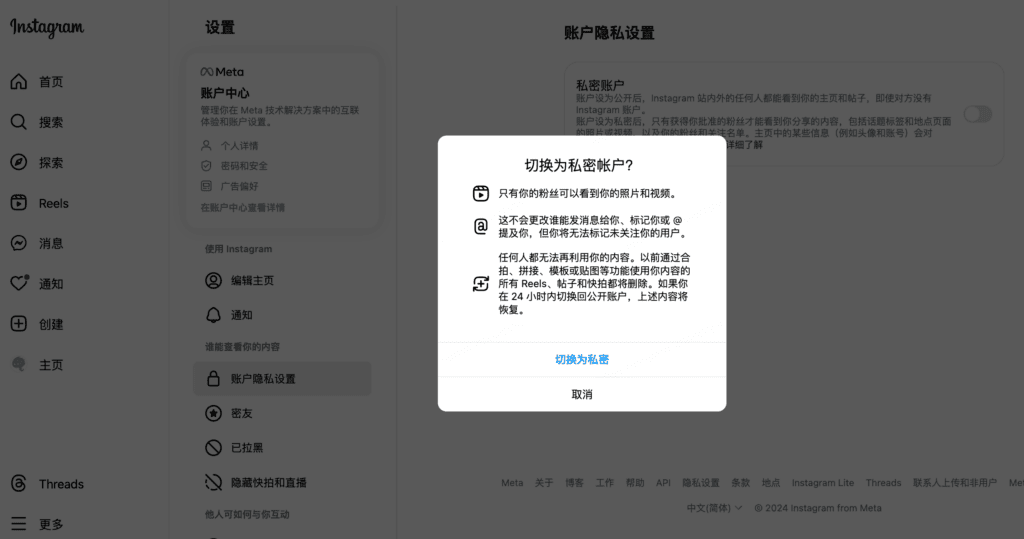Click 密码和安全 shield icon
The image size is (1024, 539).
click(206, 165)
